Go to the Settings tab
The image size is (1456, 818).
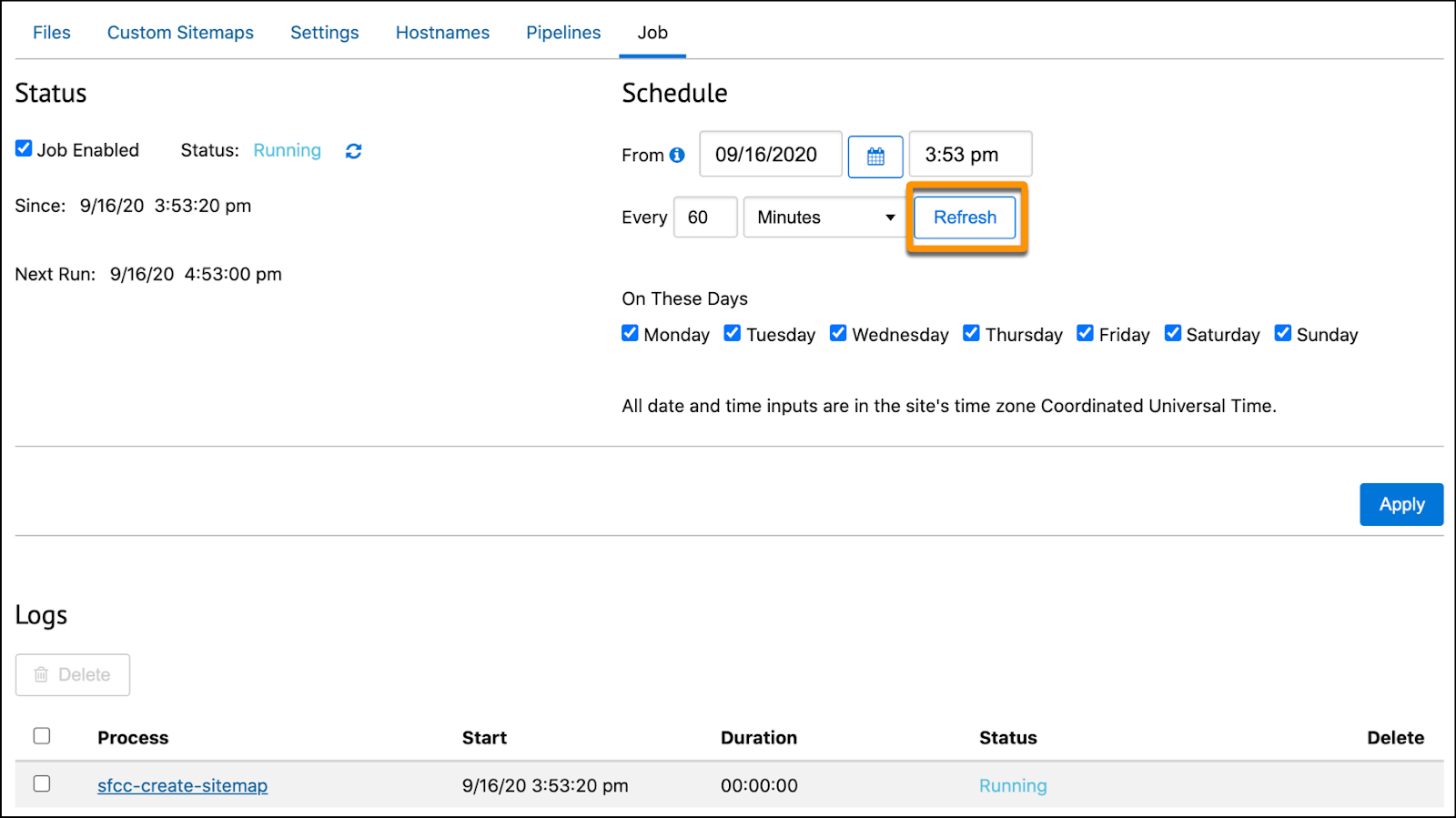click(x=325, y=33)
